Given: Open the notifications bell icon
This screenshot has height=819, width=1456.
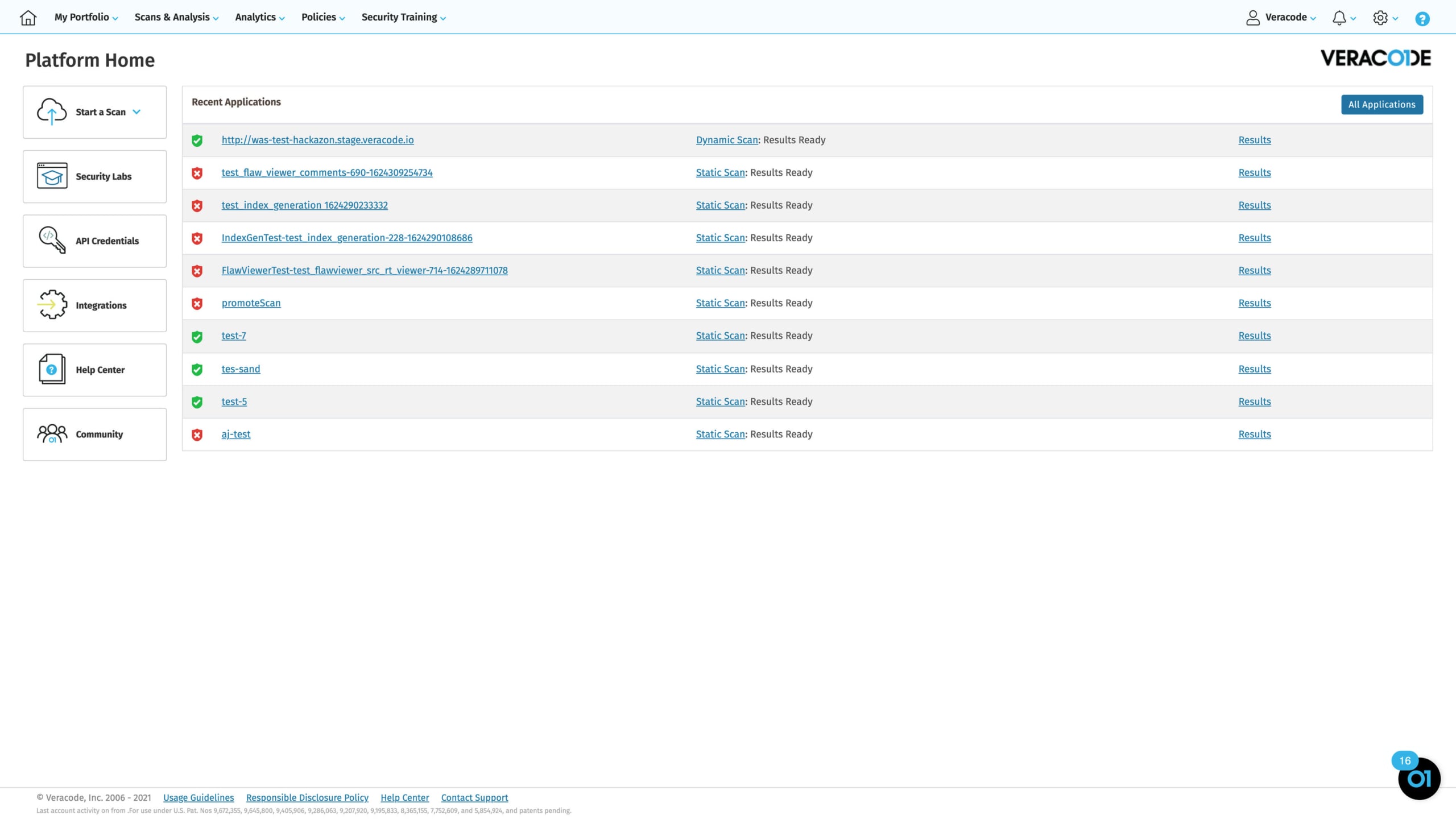Looking at the screenshot, I should [x=1339, y=18].
